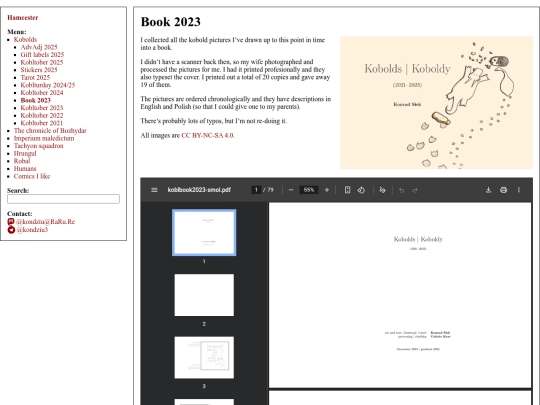Click the fit to page icon
The image size is (540, 405).
pyautogui.click(x=347, y=190)
